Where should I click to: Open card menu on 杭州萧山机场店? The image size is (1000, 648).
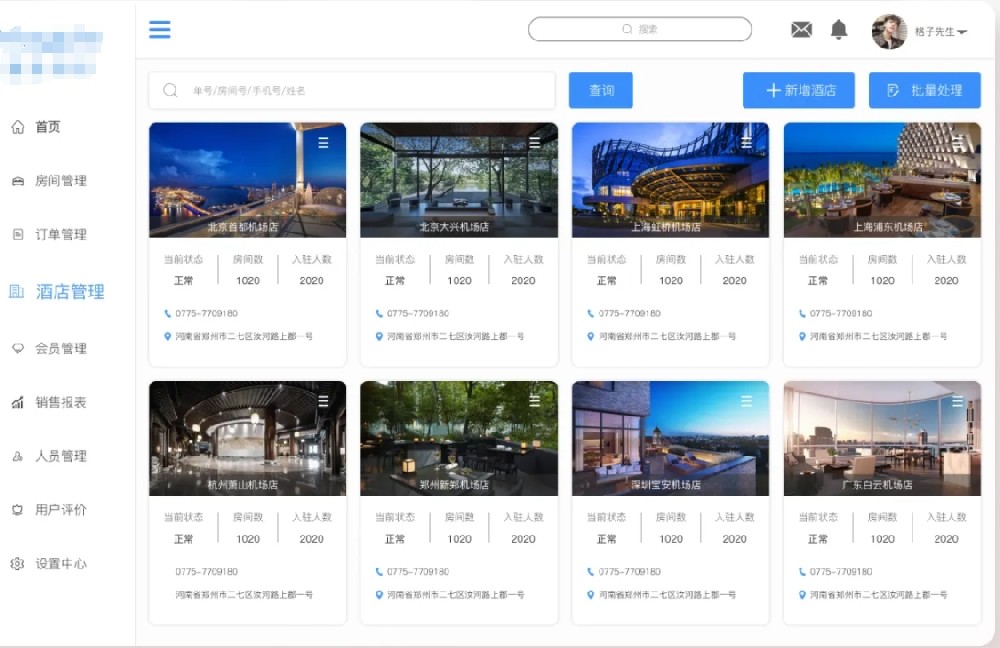click(x=323, y=401)
